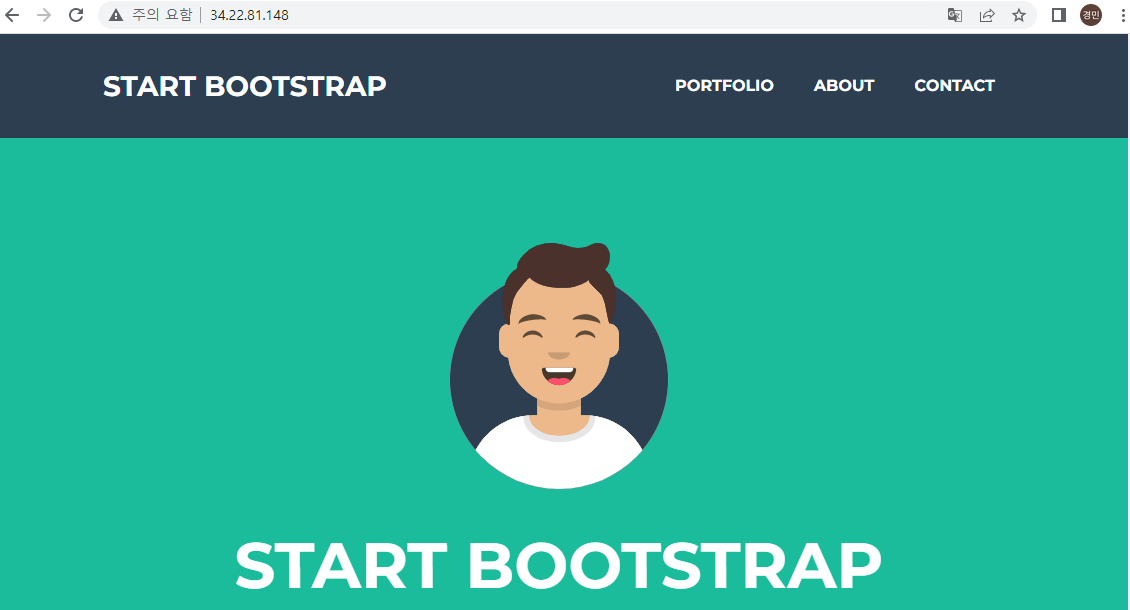1130x610 pixels.
Task: Open the browser side panel icon
Action: point(1059,15)
